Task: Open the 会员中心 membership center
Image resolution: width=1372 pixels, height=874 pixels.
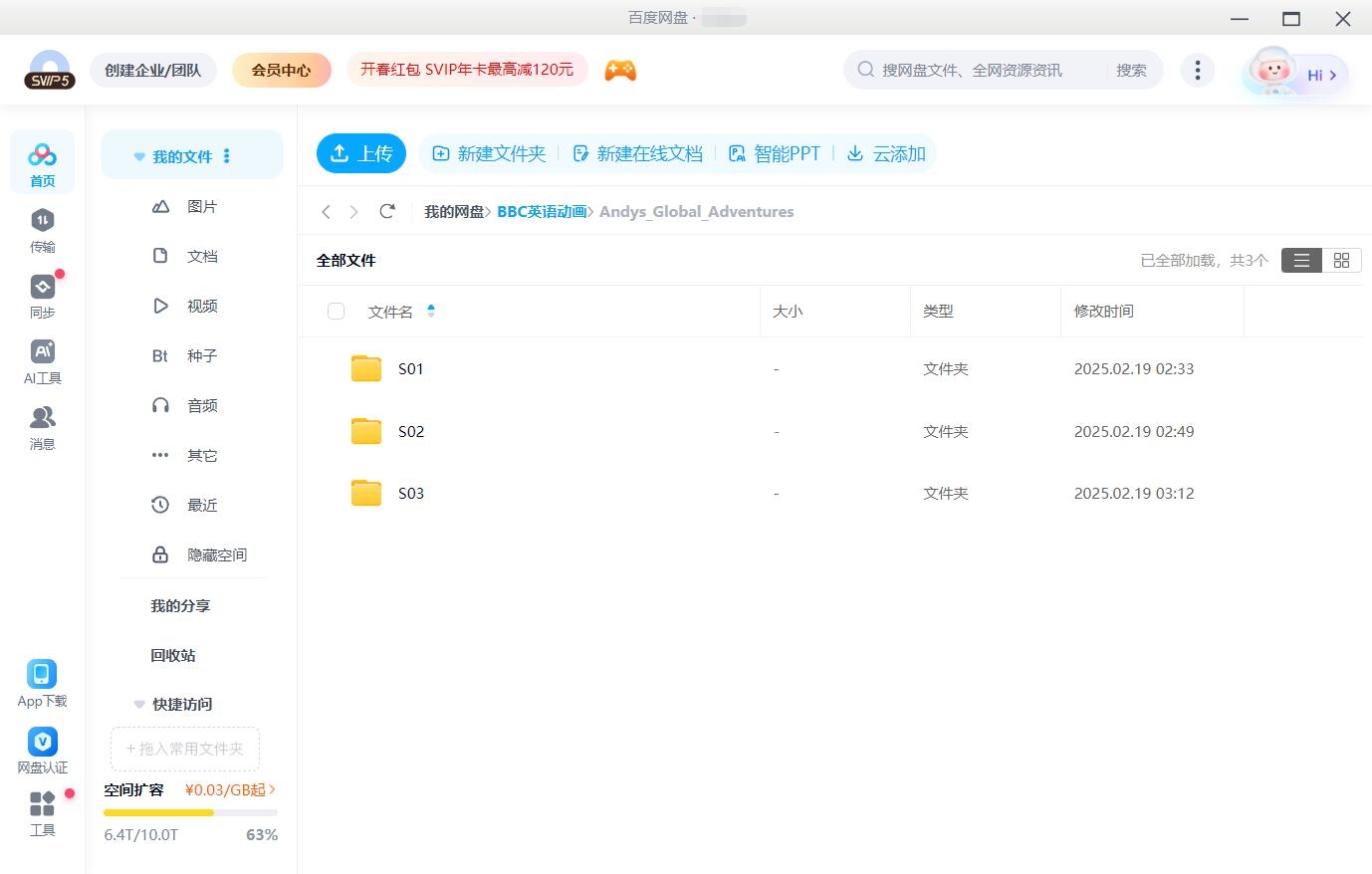Action: coord(282,70)
